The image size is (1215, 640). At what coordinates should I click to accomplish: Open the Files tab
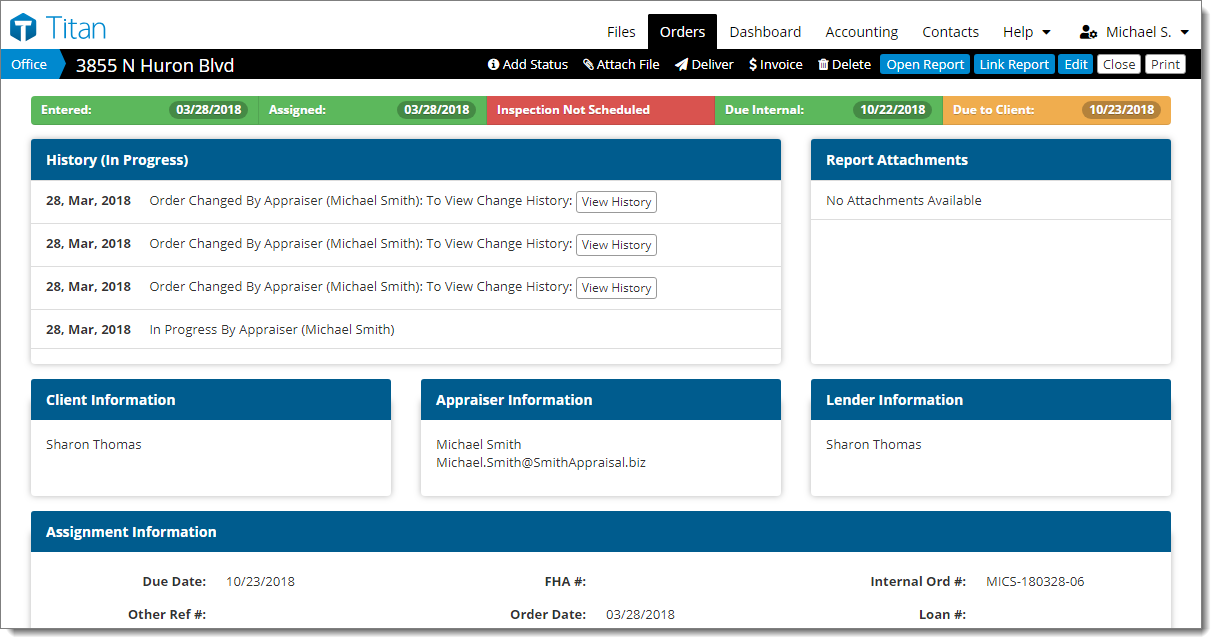pyautogui.click(x=621, y=32)
